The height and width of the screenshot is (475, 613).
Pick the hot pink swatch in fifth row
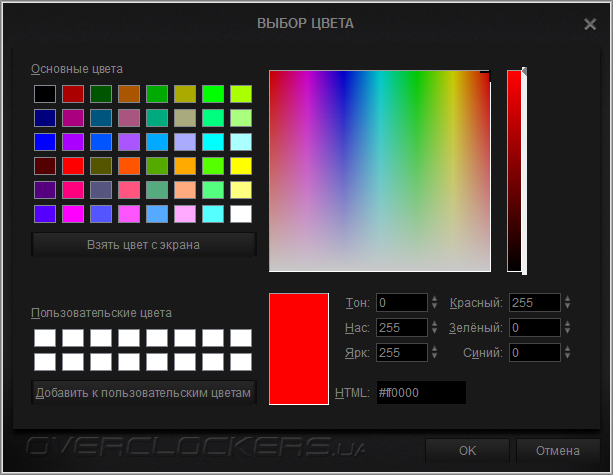click(x=73, y=190)
